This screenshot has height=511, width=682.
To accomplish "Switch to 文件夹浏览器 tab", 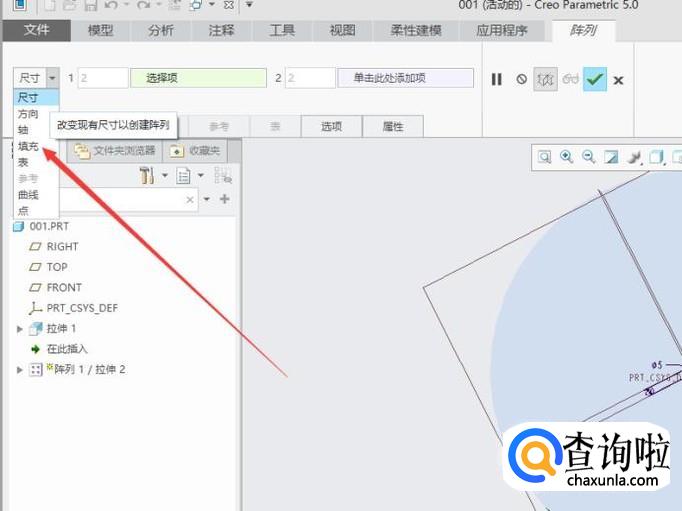I will tap(115, 151).
